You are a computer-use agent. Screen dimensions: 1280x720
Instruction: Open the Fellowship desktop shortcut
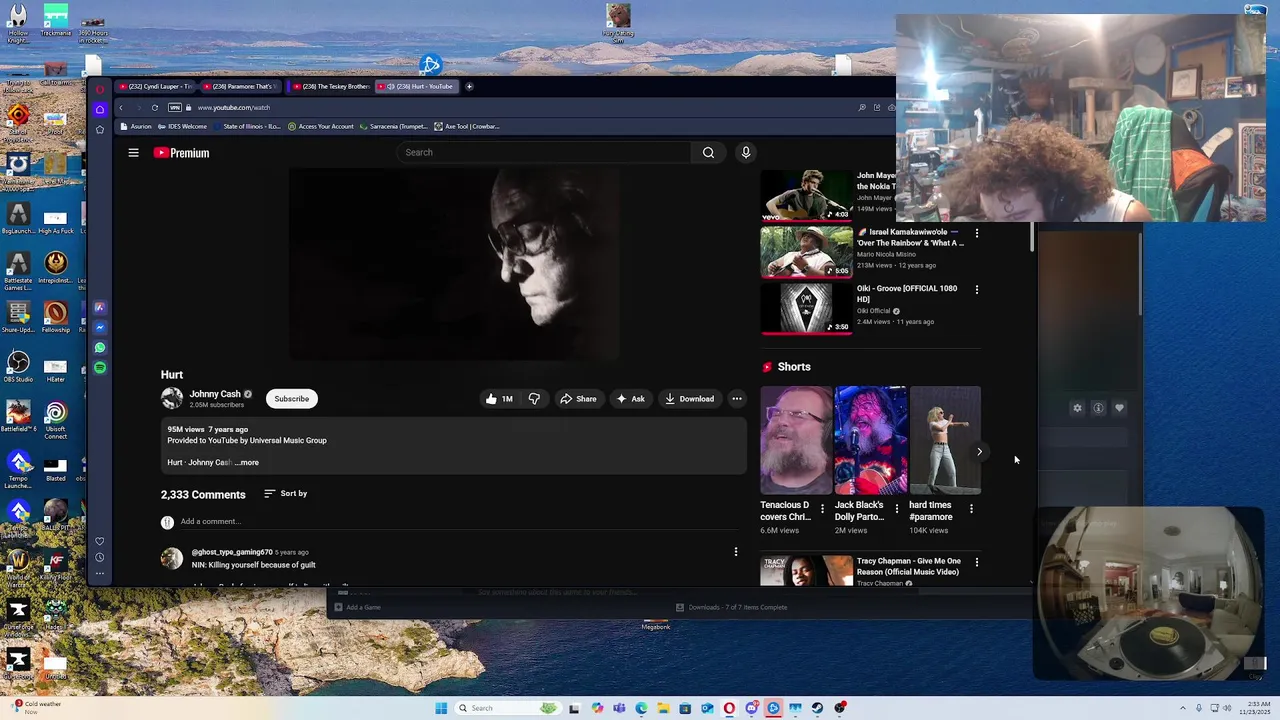(56, 316)
